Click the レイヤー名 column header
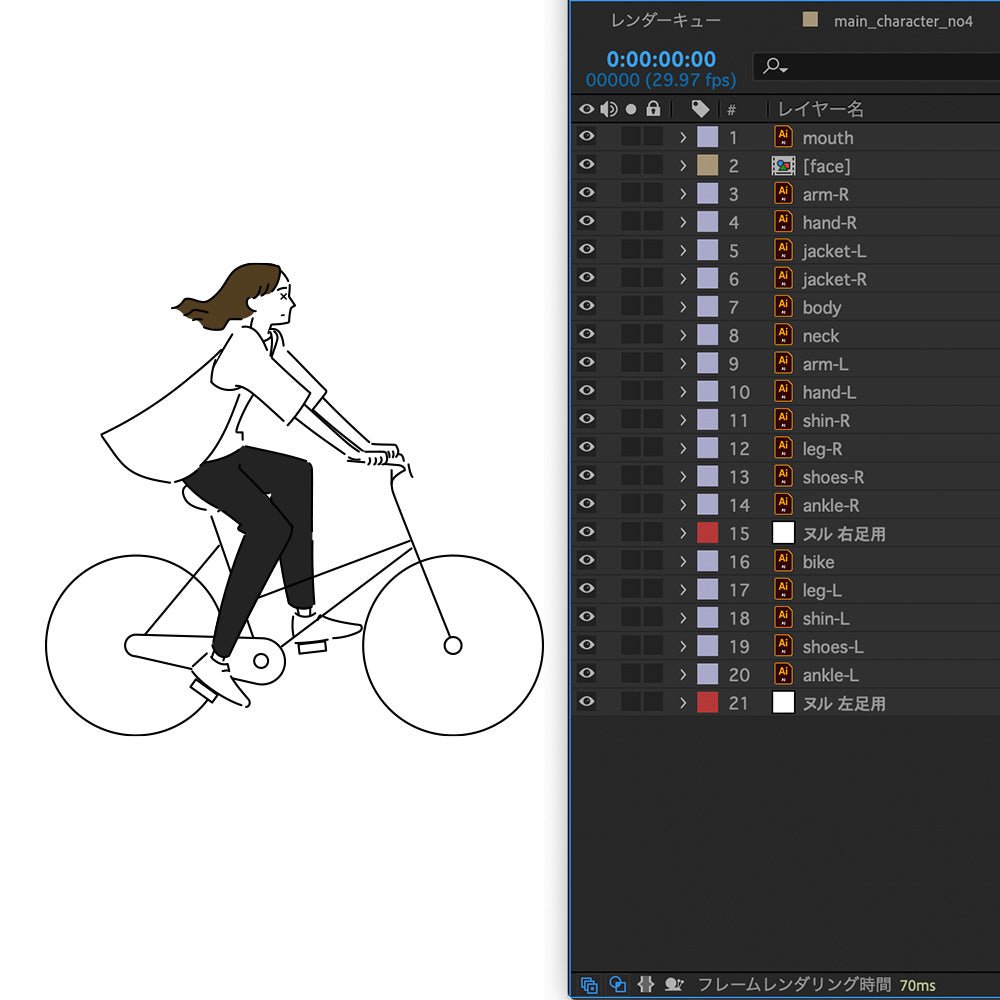This screenshot has width=1000, height=1000. tap(820, 109)
